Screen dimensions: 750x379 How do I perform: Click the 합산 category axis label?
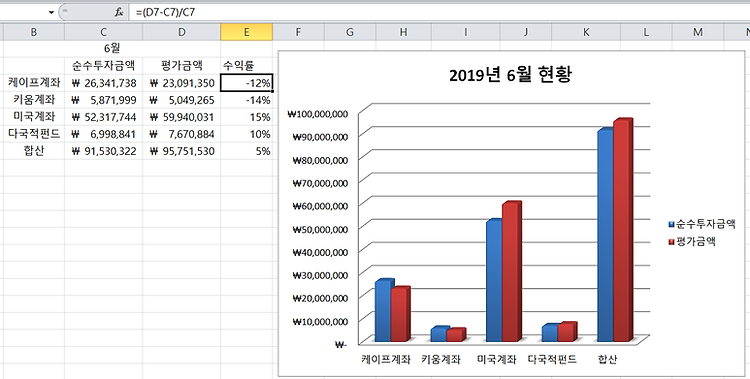coord(607,359)
